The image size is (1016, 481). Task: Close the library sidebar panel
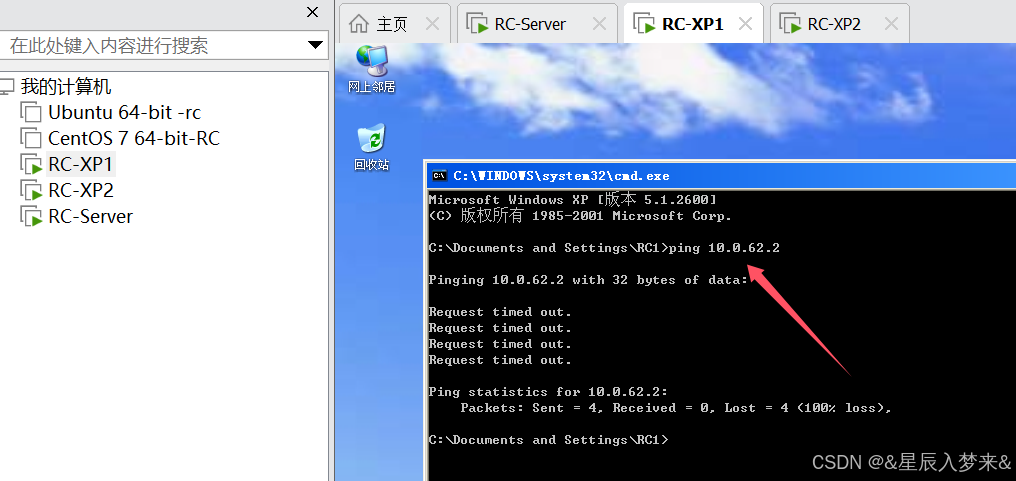click(x=312, y=12)
